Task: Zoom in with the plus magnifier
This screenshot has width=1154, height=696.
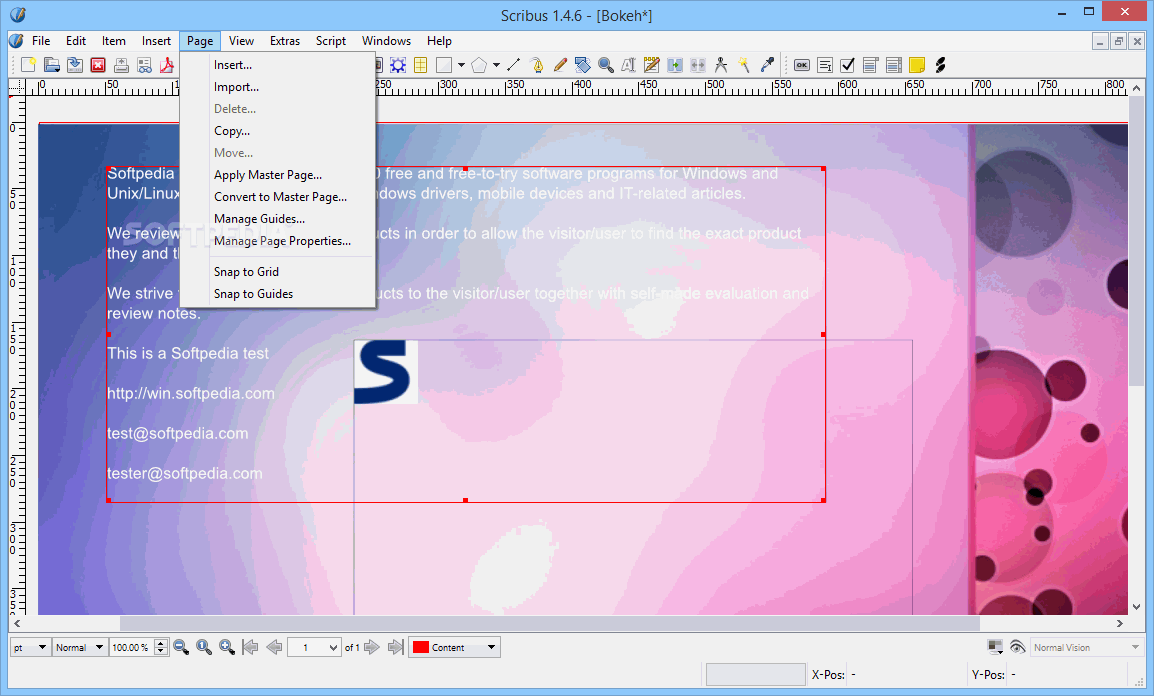Action: click(x=227, y=647)
